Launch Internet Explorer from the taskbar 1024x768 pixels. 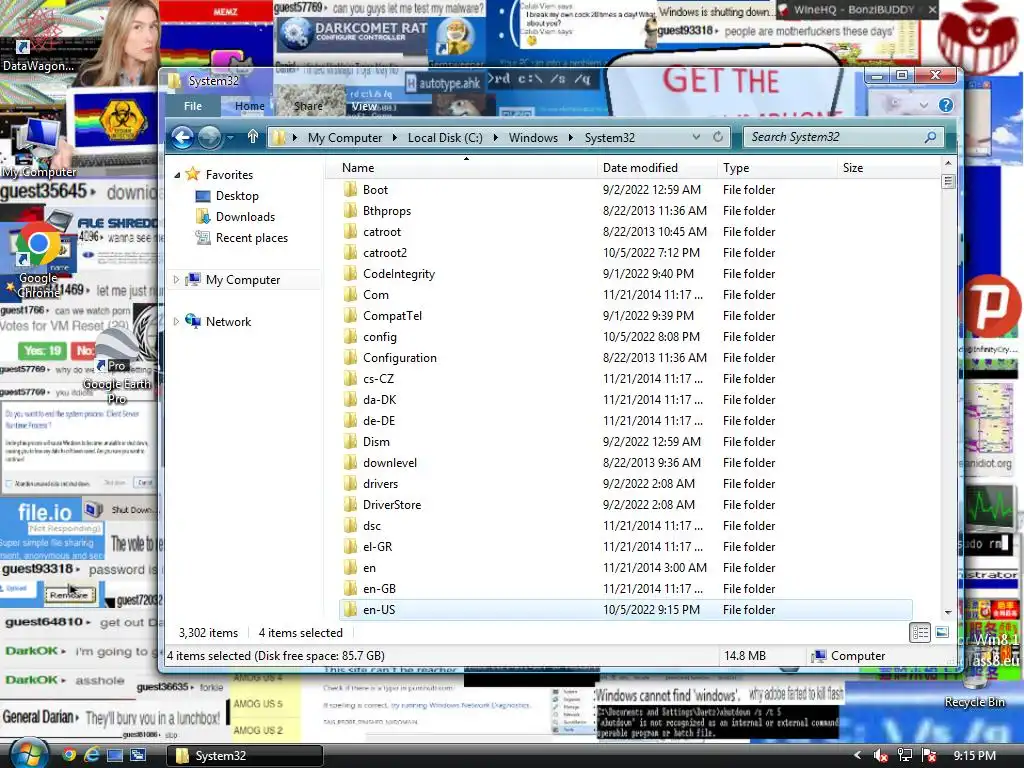pos(91,755)
